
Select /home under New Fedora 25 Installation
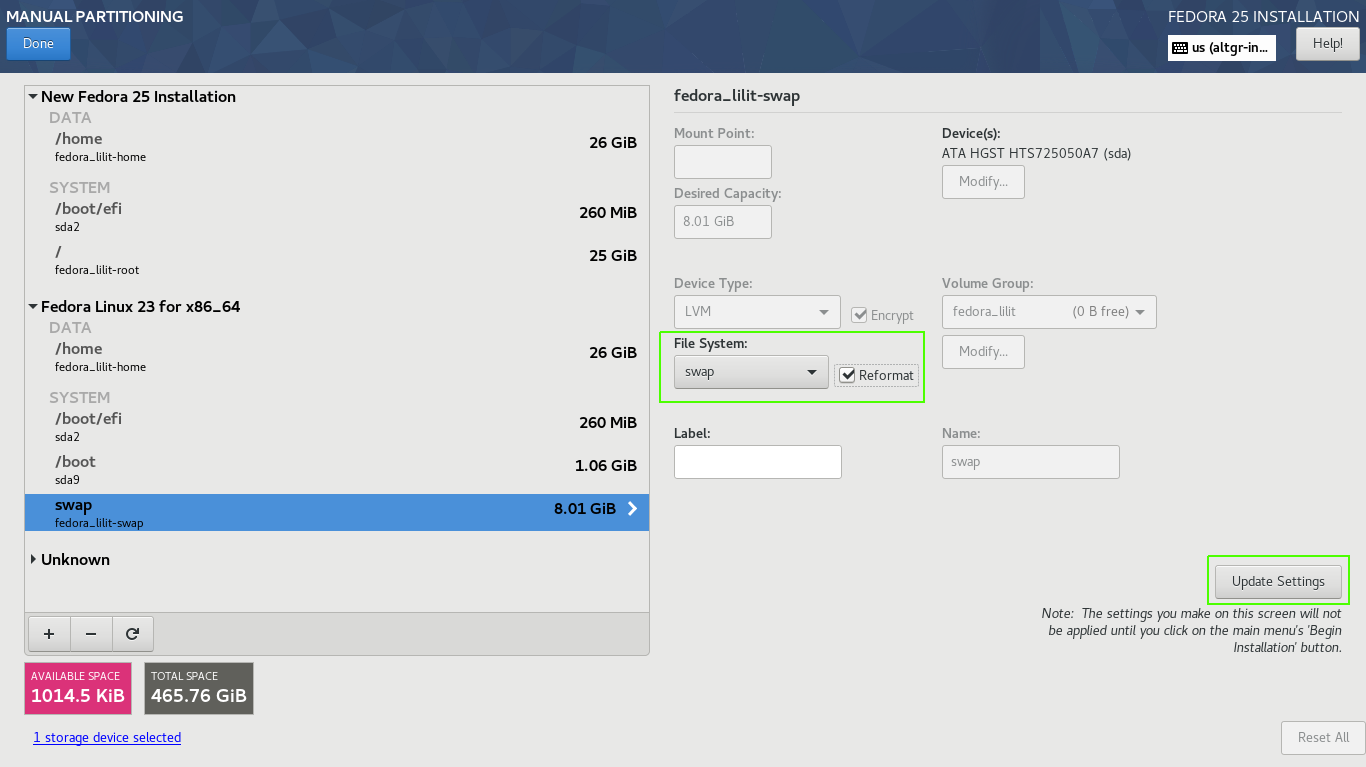(337, 147)
